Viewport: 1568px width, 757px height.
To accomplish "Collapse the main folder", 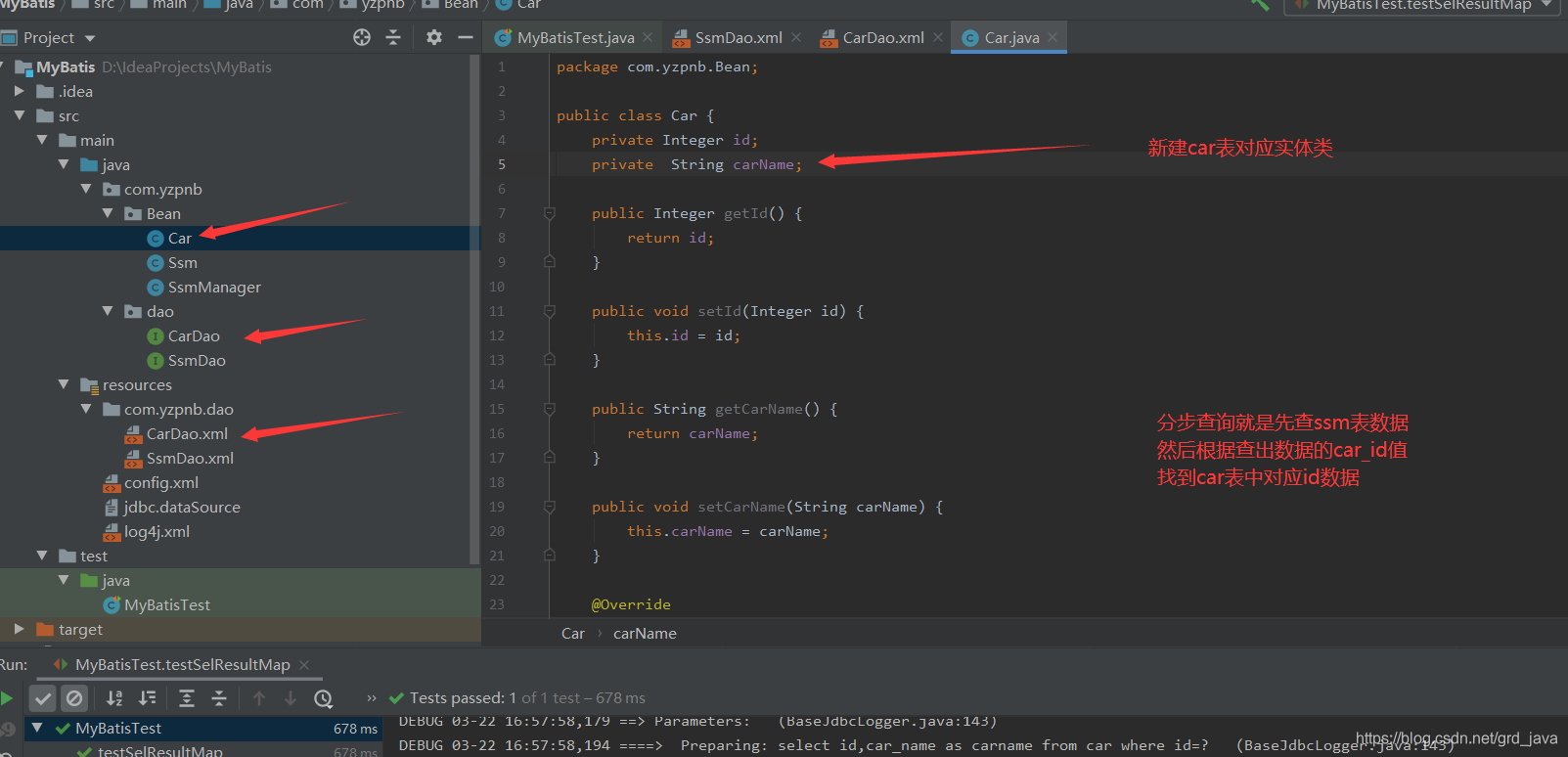I will pyautogui.click(x=42, y=140).
